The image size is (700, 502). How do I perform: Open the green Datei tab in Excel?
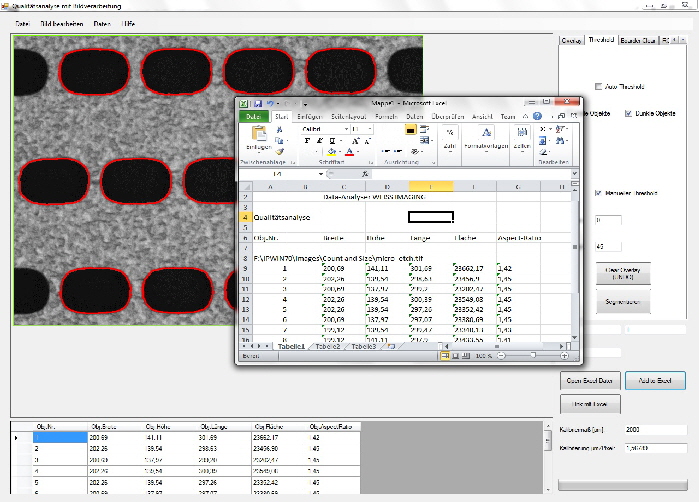point(254,117)
